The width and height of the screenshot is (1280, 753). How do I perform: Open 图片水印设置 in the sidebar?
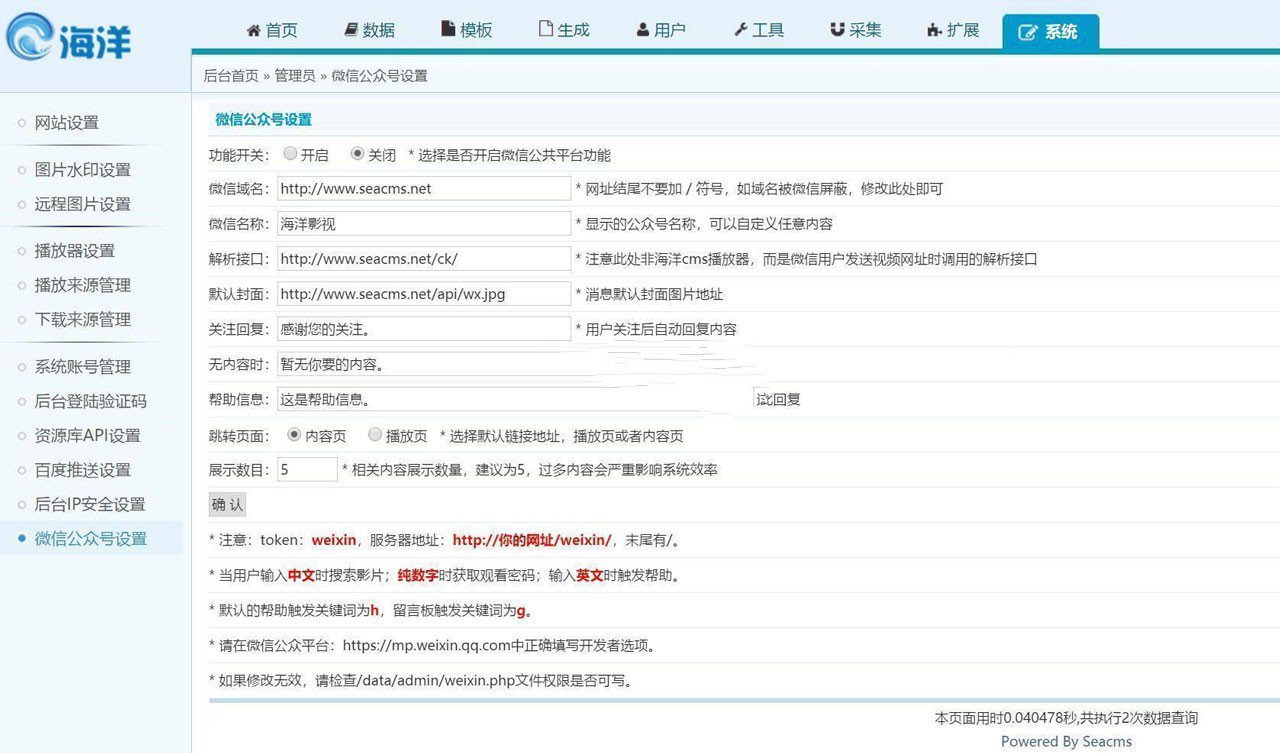pos(83,170)
